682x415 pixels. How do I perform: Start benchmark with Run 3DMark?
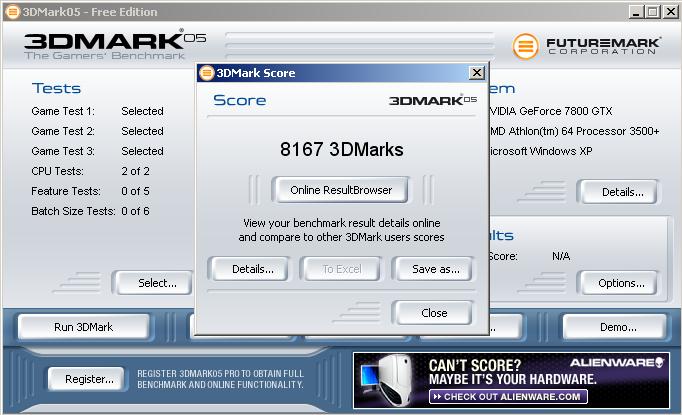(84, 327)
